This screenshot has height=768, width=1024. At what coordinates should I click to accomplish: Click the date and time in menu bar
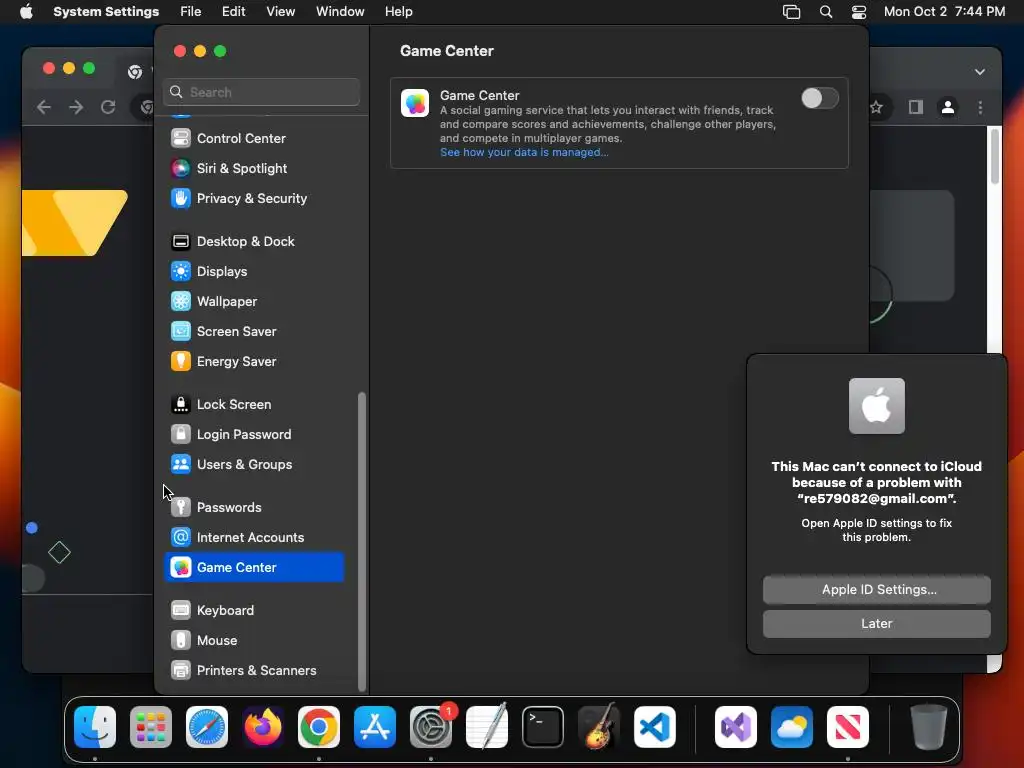[944, 12]
